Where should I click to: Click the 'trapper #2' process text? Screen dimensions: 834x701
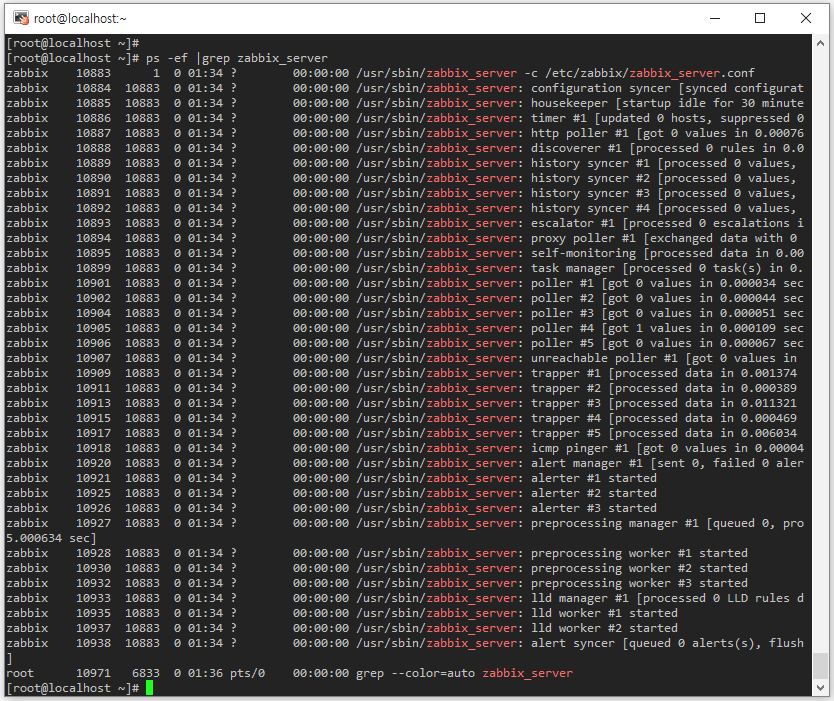[x=566, y=388]
